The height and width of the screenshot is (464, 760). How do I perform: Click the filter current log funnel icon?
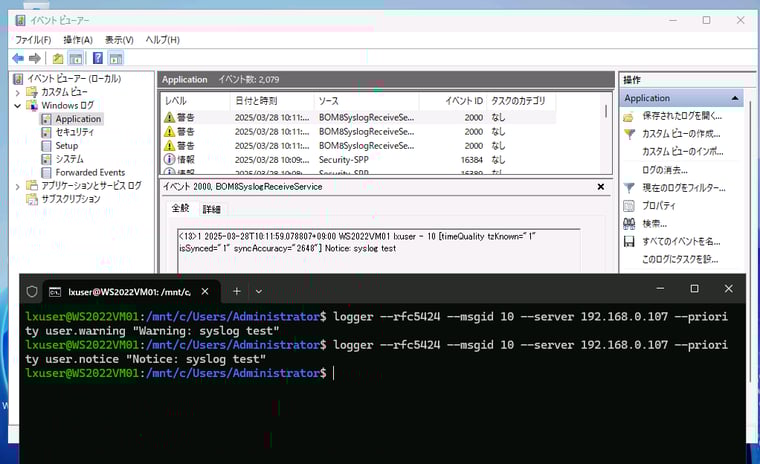(629, 188)
